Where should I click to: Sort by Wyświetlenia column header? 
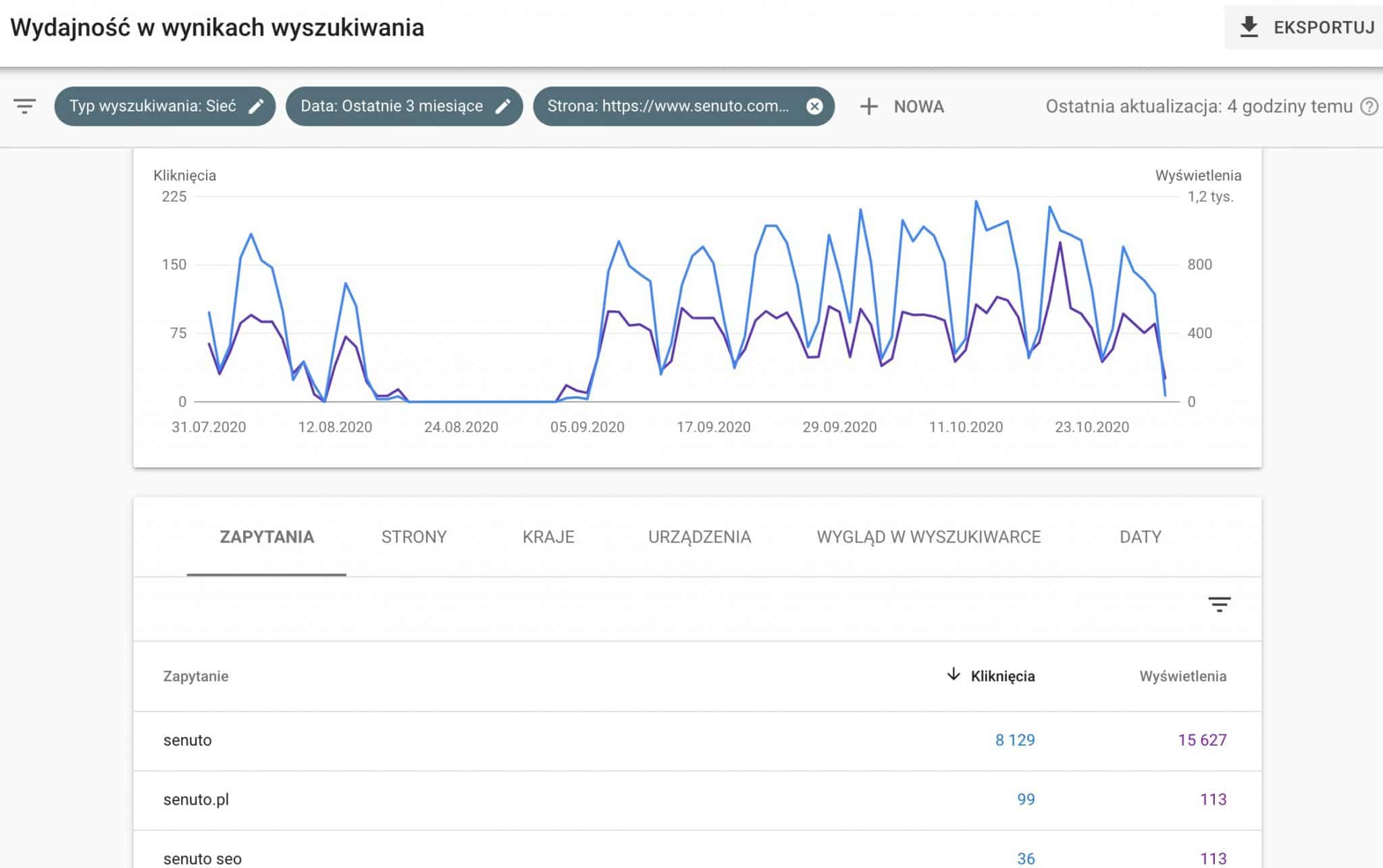(1183, 676)
